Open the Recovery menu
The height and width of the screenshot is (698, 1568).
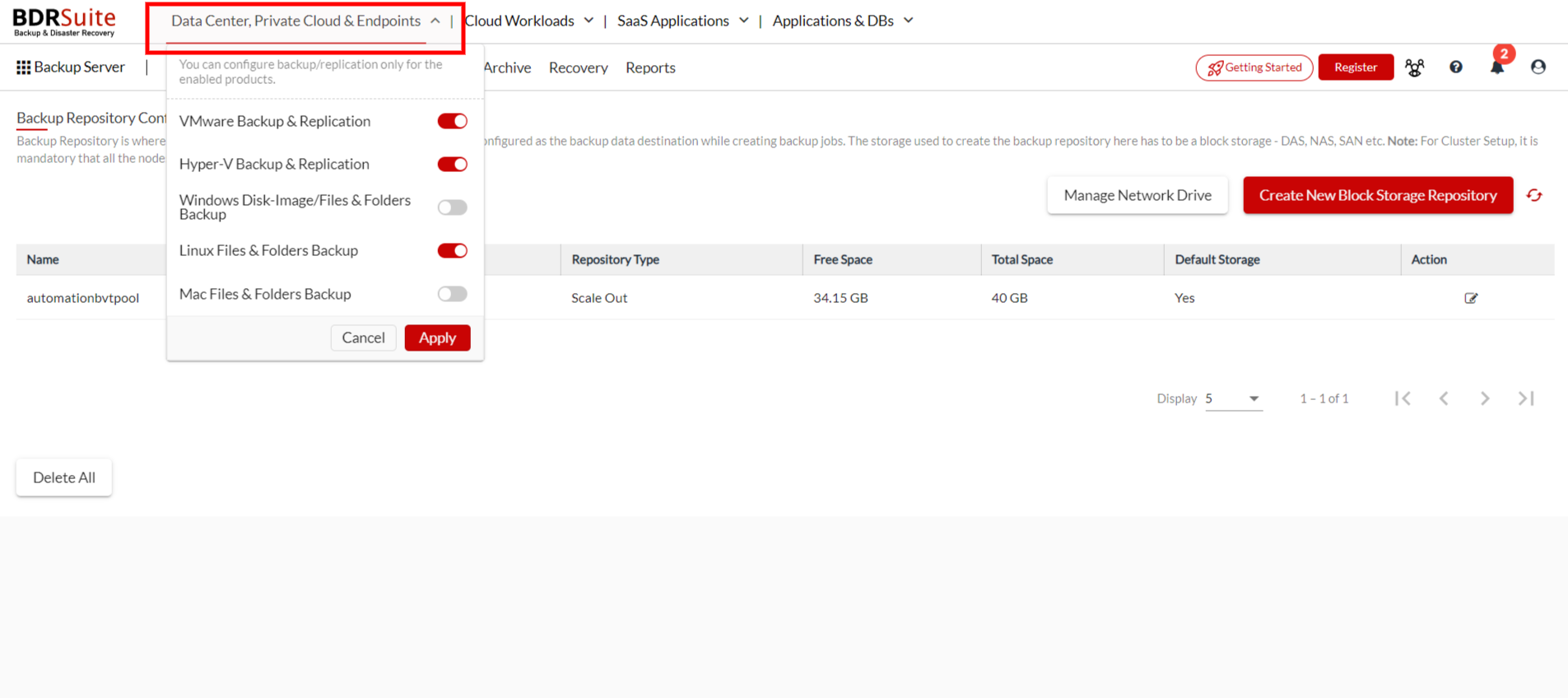[579, 67]
